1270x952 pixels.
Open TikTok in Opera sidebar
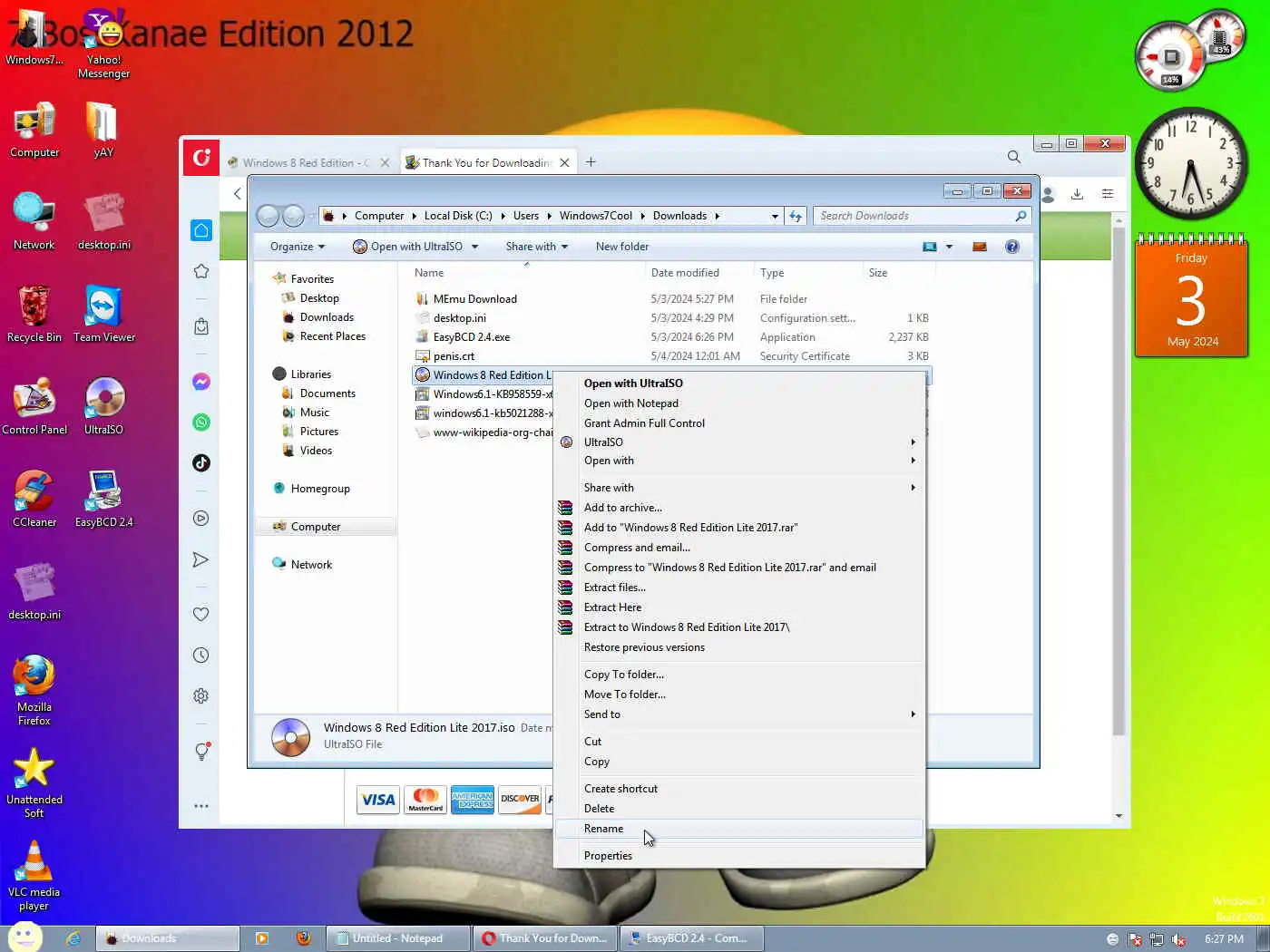tap(201, 462)
